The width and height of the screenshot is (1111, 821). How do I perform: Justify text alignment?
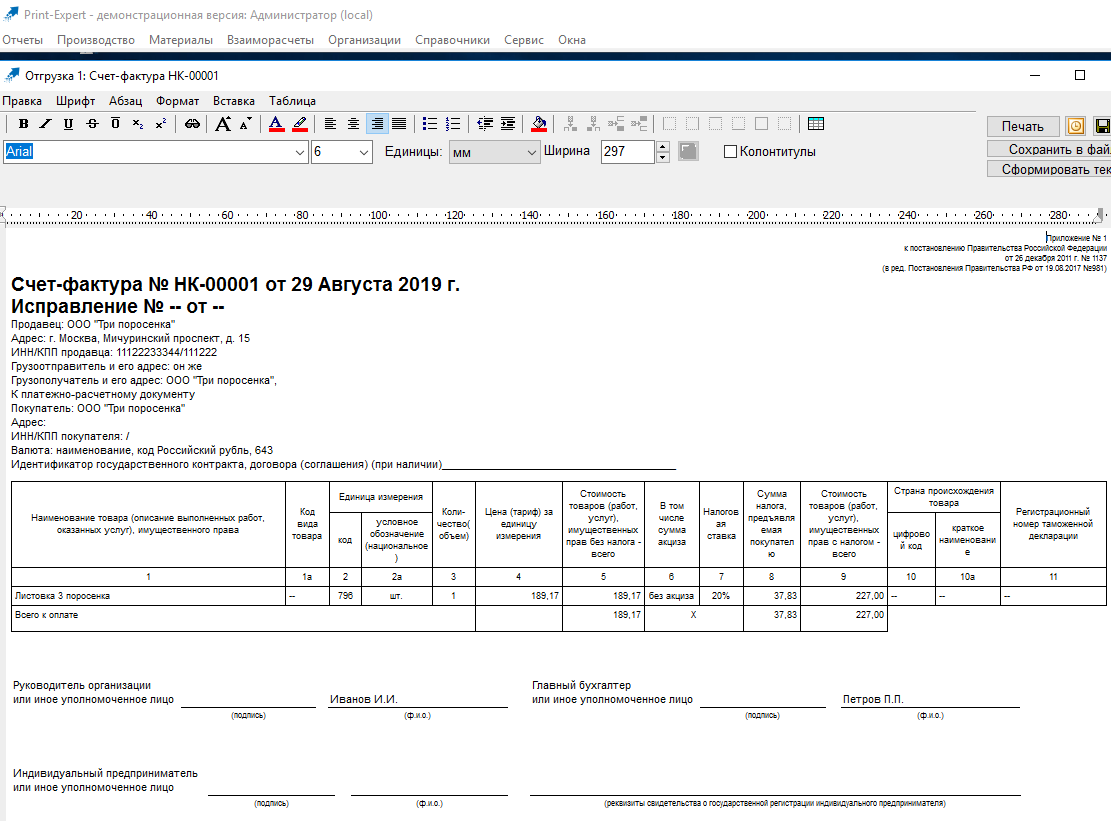tap(400, 124)
